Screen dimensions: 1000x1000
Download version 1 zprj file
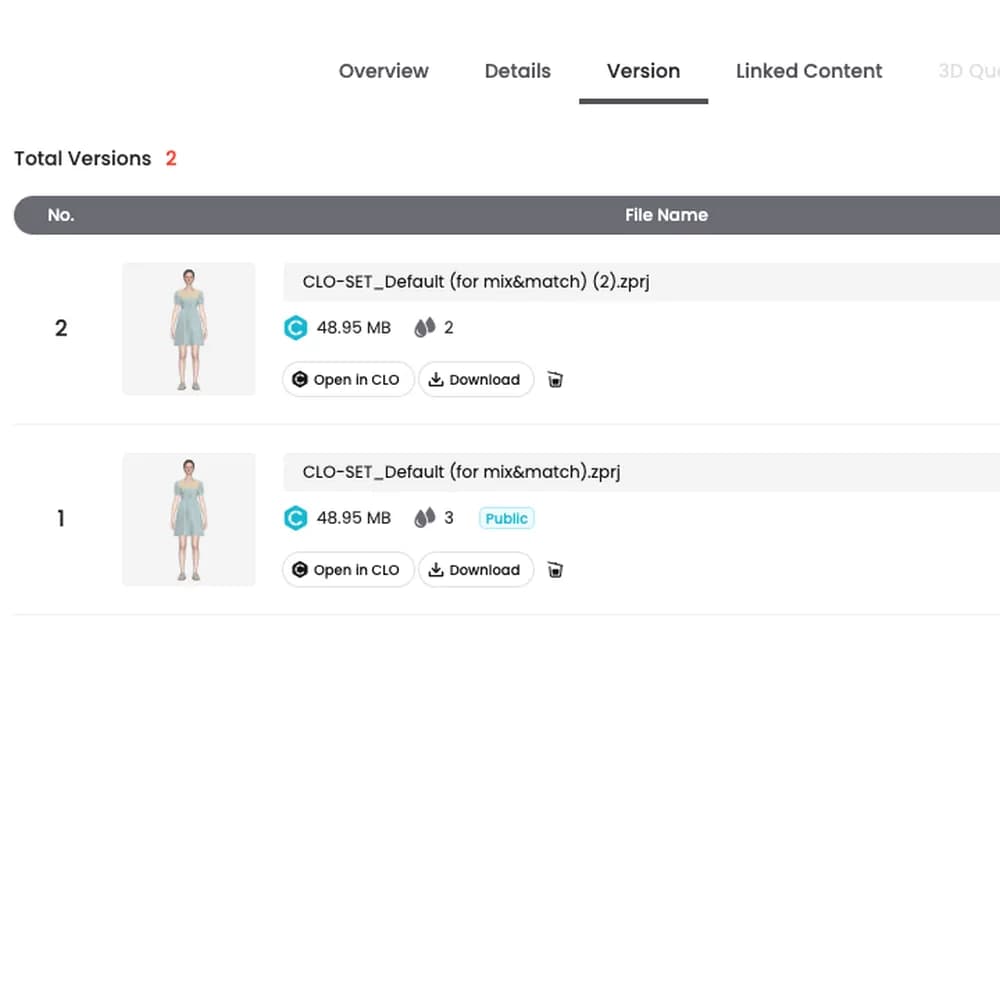[476, 570]
